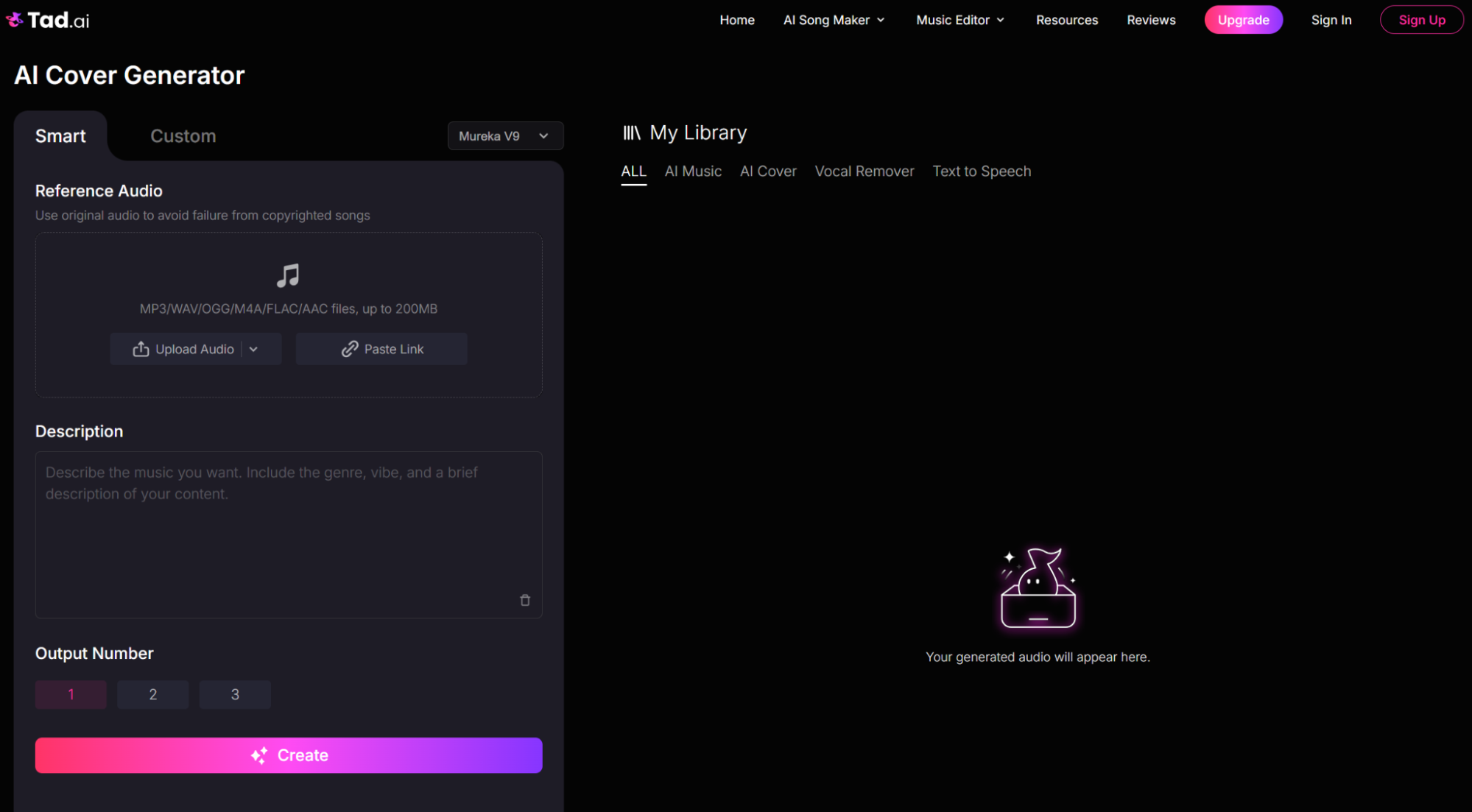Image resolution: width=1472 pixels, height=812 pixels.
Task: Set output number to 1
Action: pos(71,694)
